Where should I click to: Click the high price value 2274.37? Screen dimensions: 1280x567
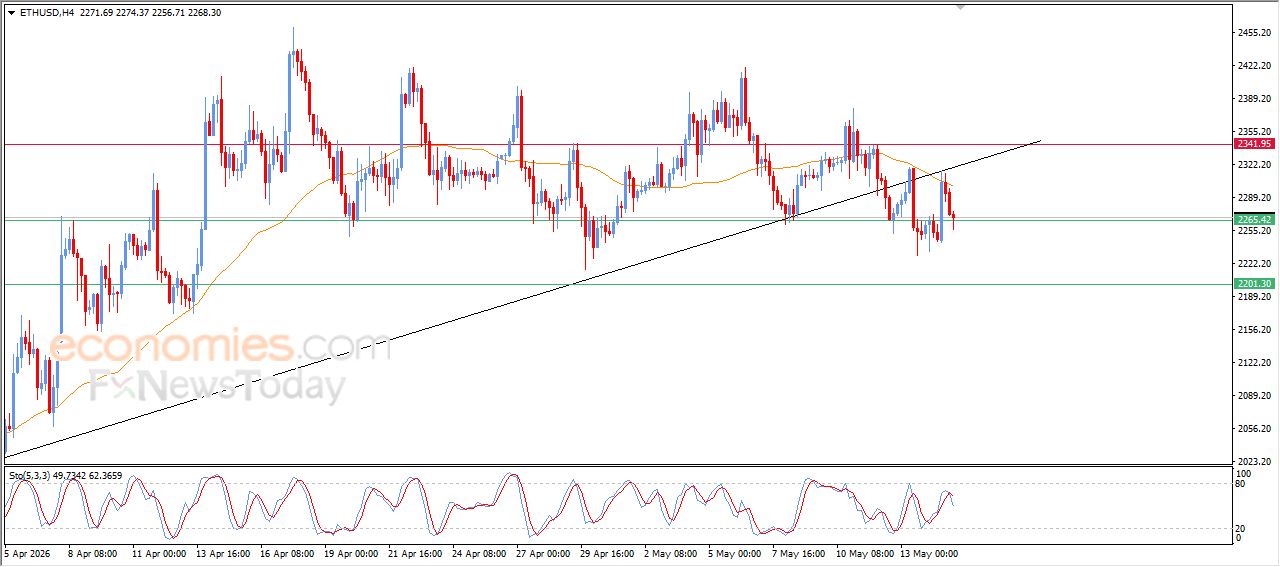click(131, 13)
